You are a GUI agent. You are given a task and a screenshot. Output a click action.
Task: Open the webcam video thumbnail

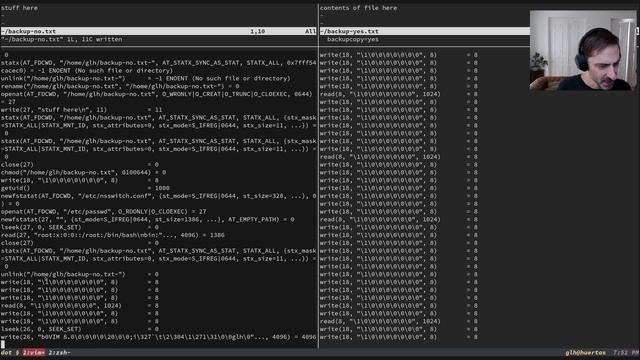tap(582, 50)
